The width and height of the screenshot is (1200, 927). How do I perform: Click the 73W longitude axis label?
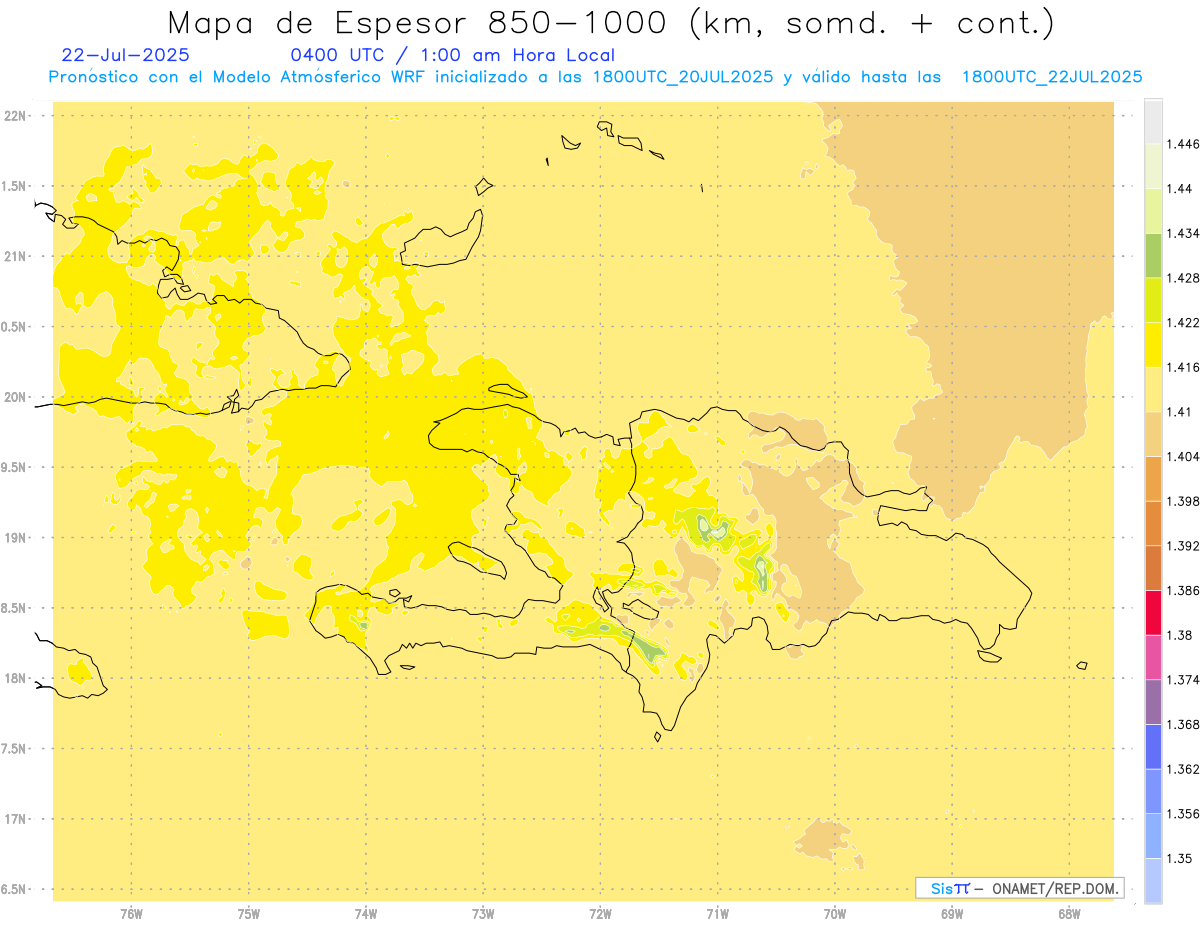click(x=483, y=913)
